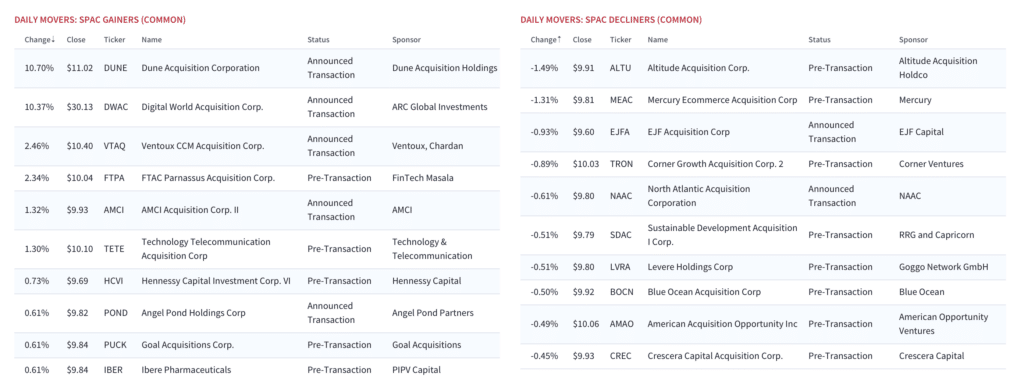The image size is (1024, 381).
Task: Sort the decliners table by Sponsor
Action: pyautogui.click(x=913, y=40)
